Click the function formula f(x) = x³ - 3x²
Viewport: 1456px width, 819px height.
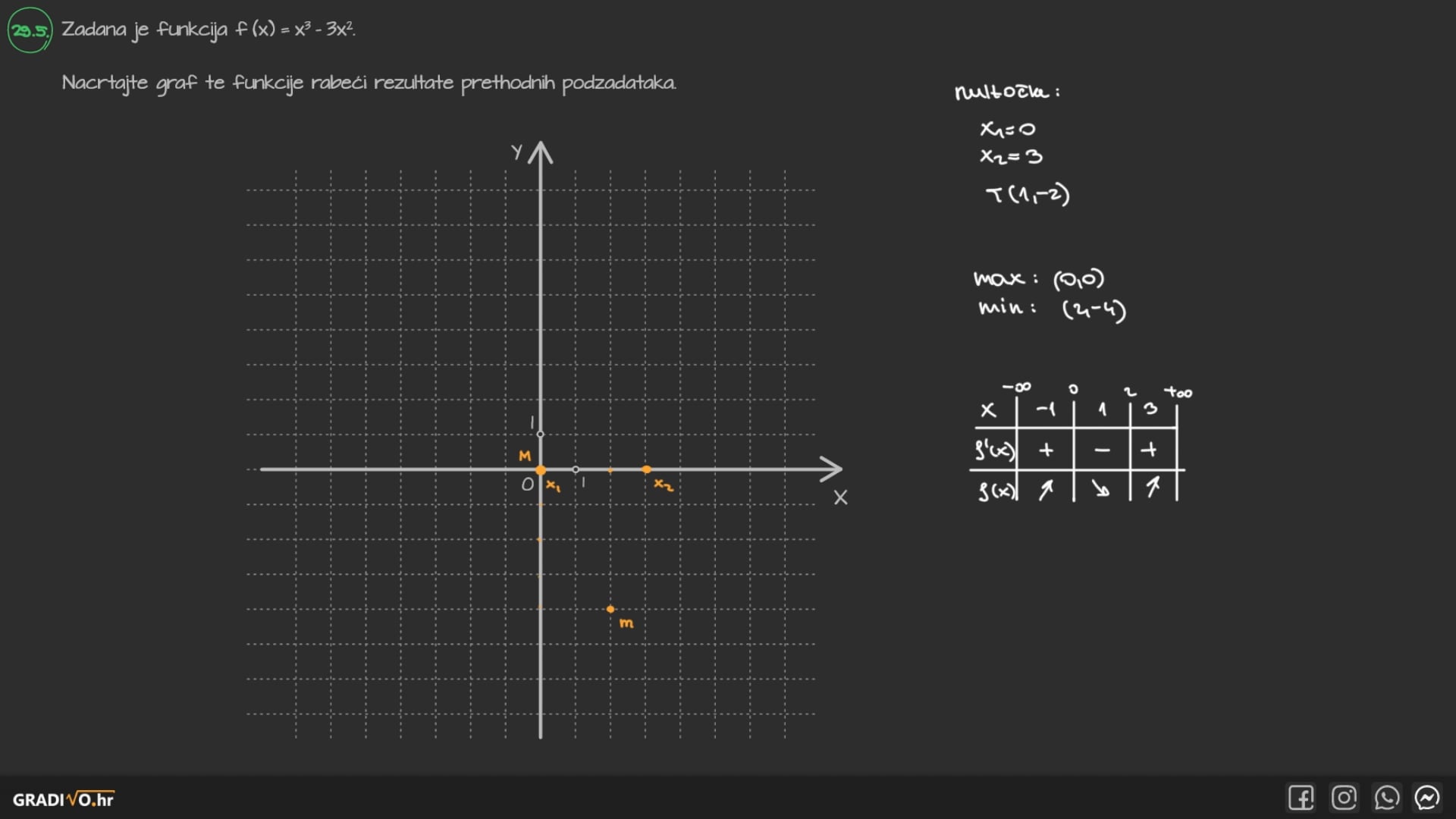click(294, 30)
